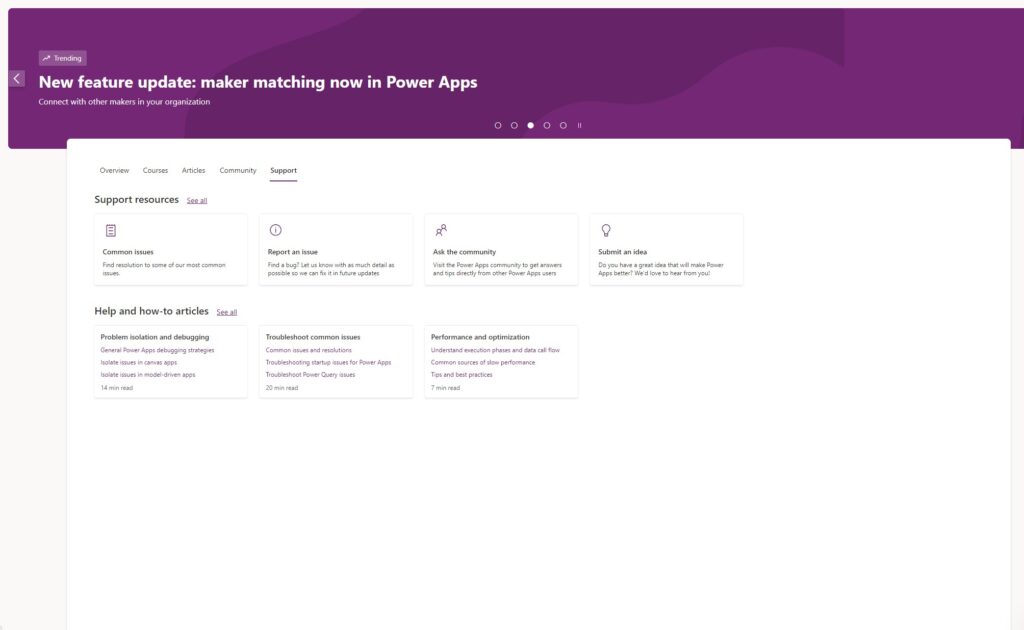1024x630 pixels.
Task: Select the second carousel slide dot
Action: [x=514, y=126]
